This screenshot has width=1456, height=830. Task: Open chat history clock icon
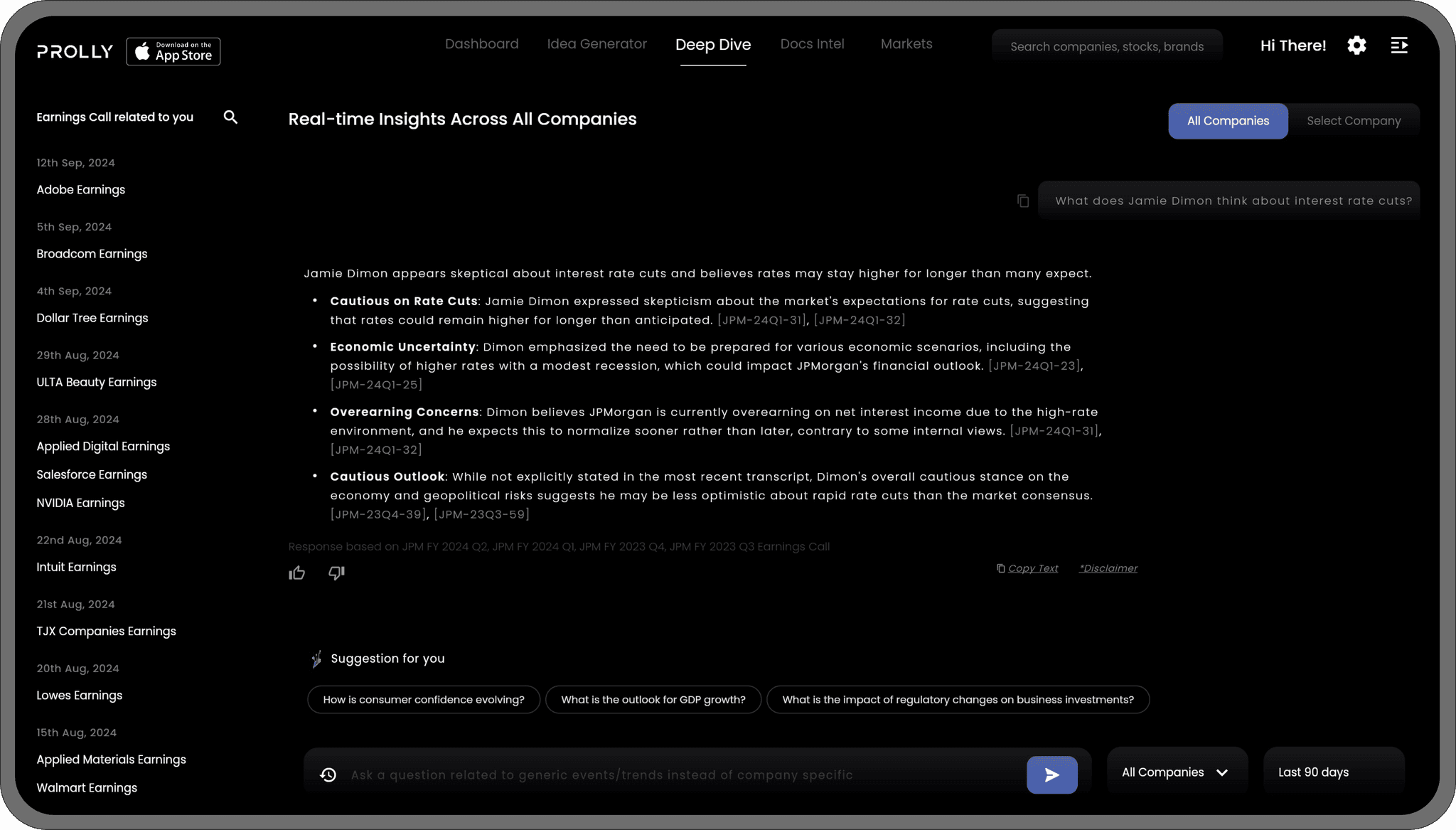328,775
